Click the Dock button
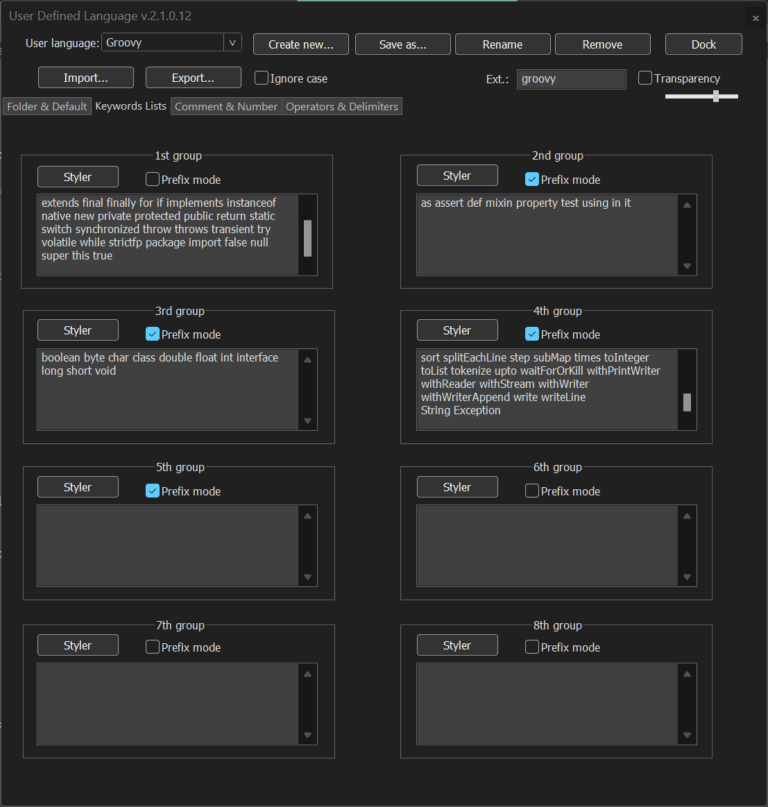The height and width of the screenshot is (807, 768). pos(703,44)
